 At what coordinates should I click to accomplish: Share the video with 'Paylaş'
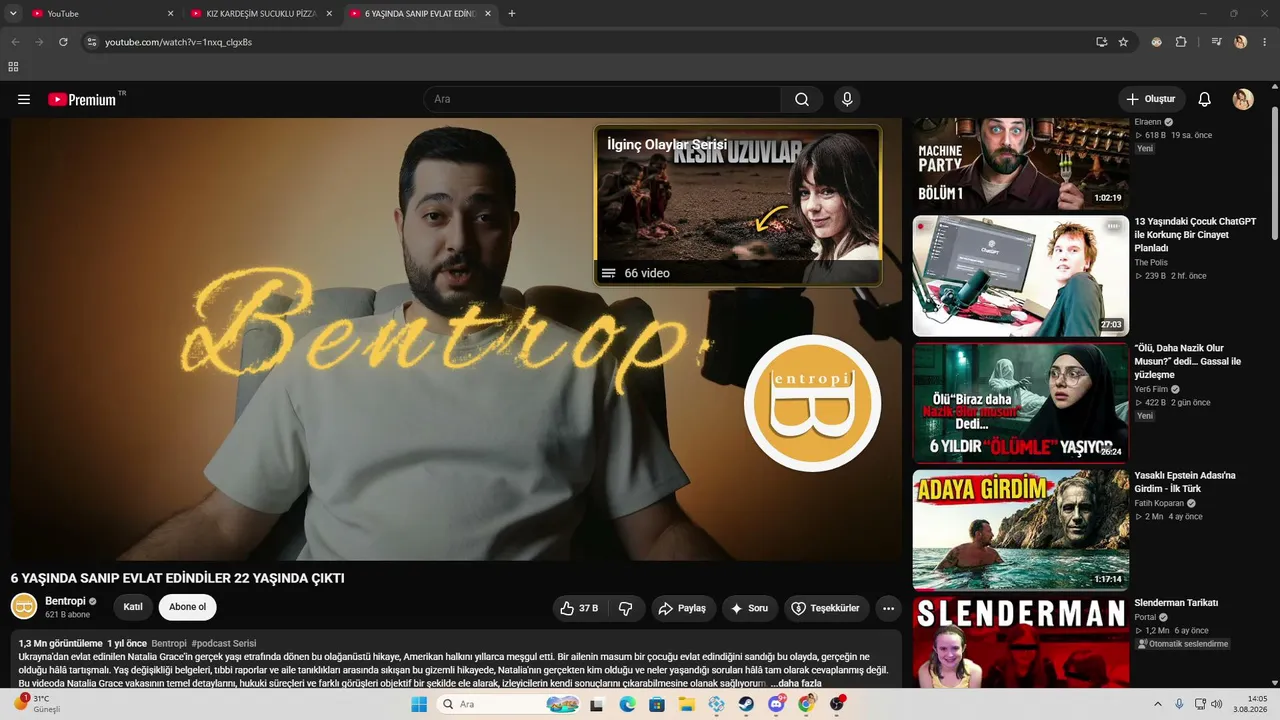click(x=683, y=608)
